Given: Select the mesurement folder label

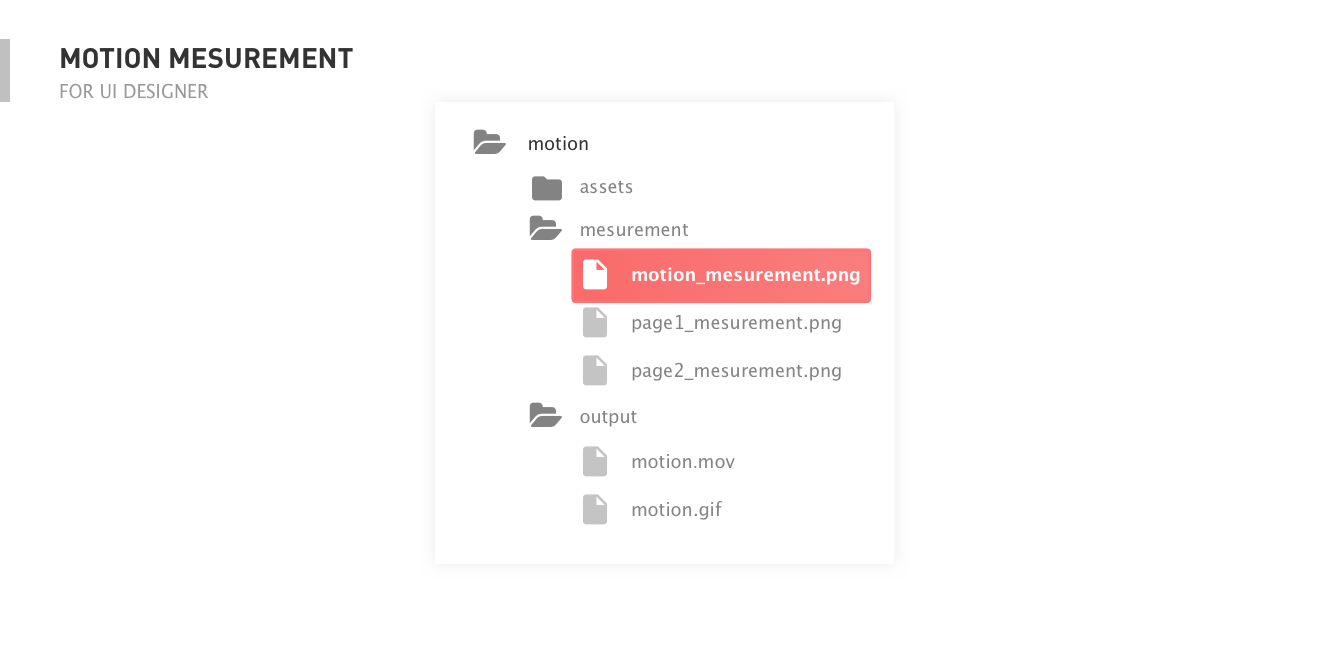Looking at the screenshot, I should (x=634, y=229).
